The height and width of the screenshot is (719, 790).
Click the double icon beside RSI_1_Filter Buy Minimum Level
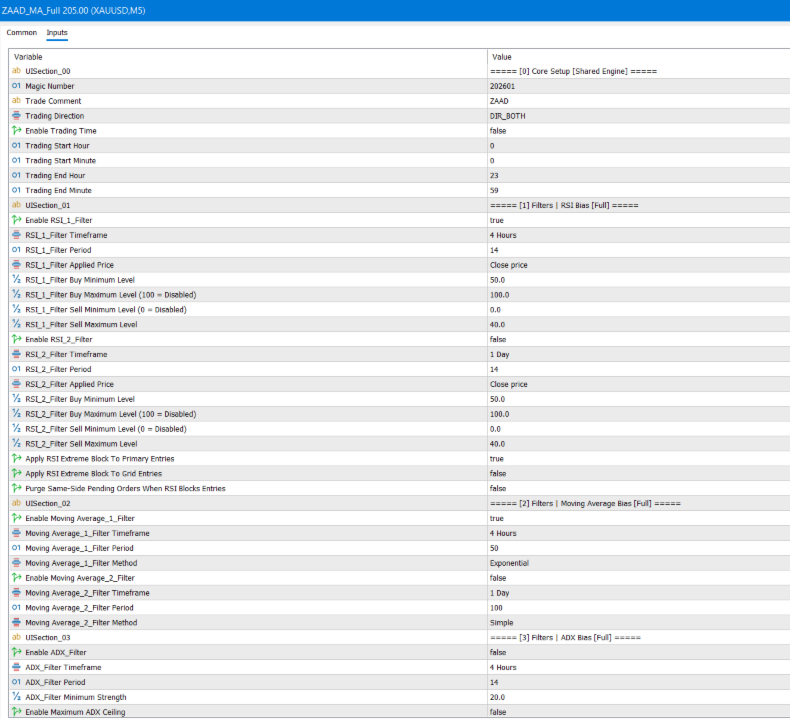click(17, 280)
